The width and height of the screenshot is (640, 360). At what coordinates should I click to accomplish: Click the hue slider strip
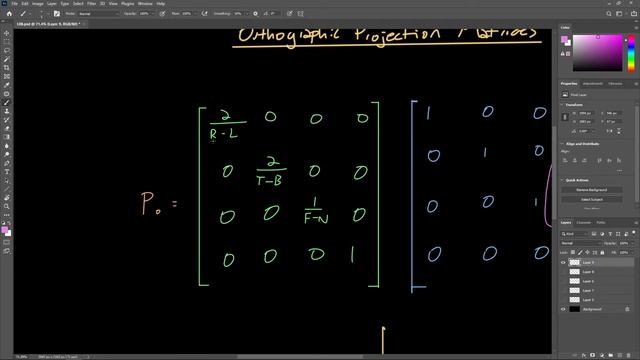click(631, 53)
